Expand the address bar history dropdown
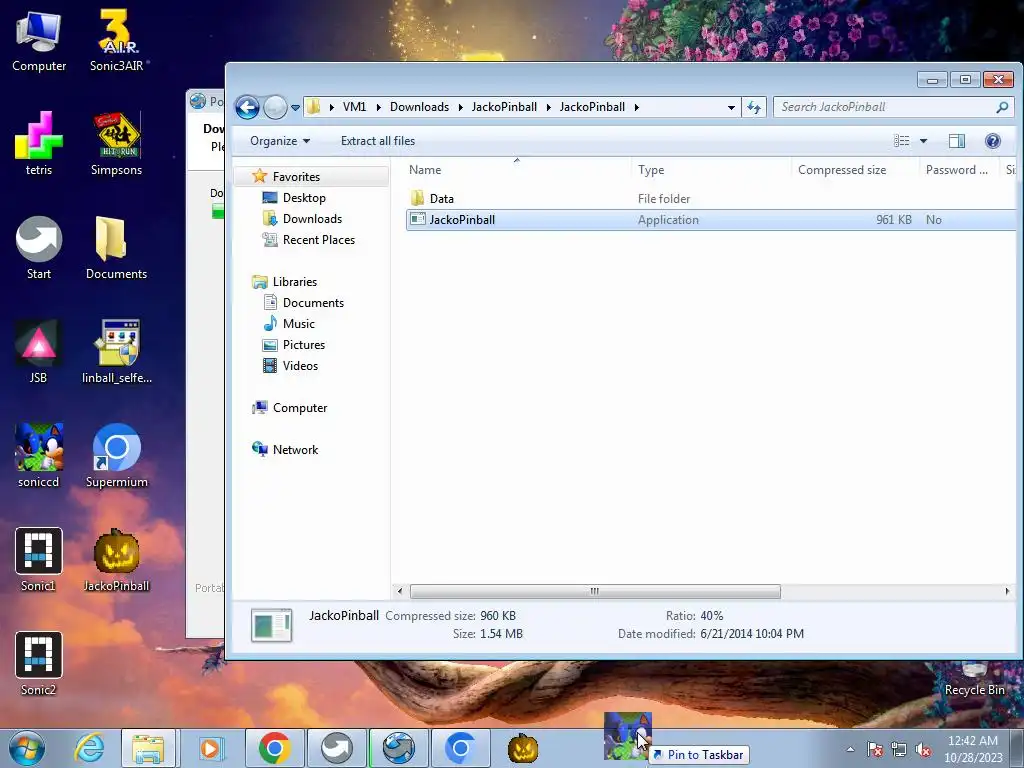Image resolution: width=1024 pixels, height=768 pixels. click(x=731, y=108)
